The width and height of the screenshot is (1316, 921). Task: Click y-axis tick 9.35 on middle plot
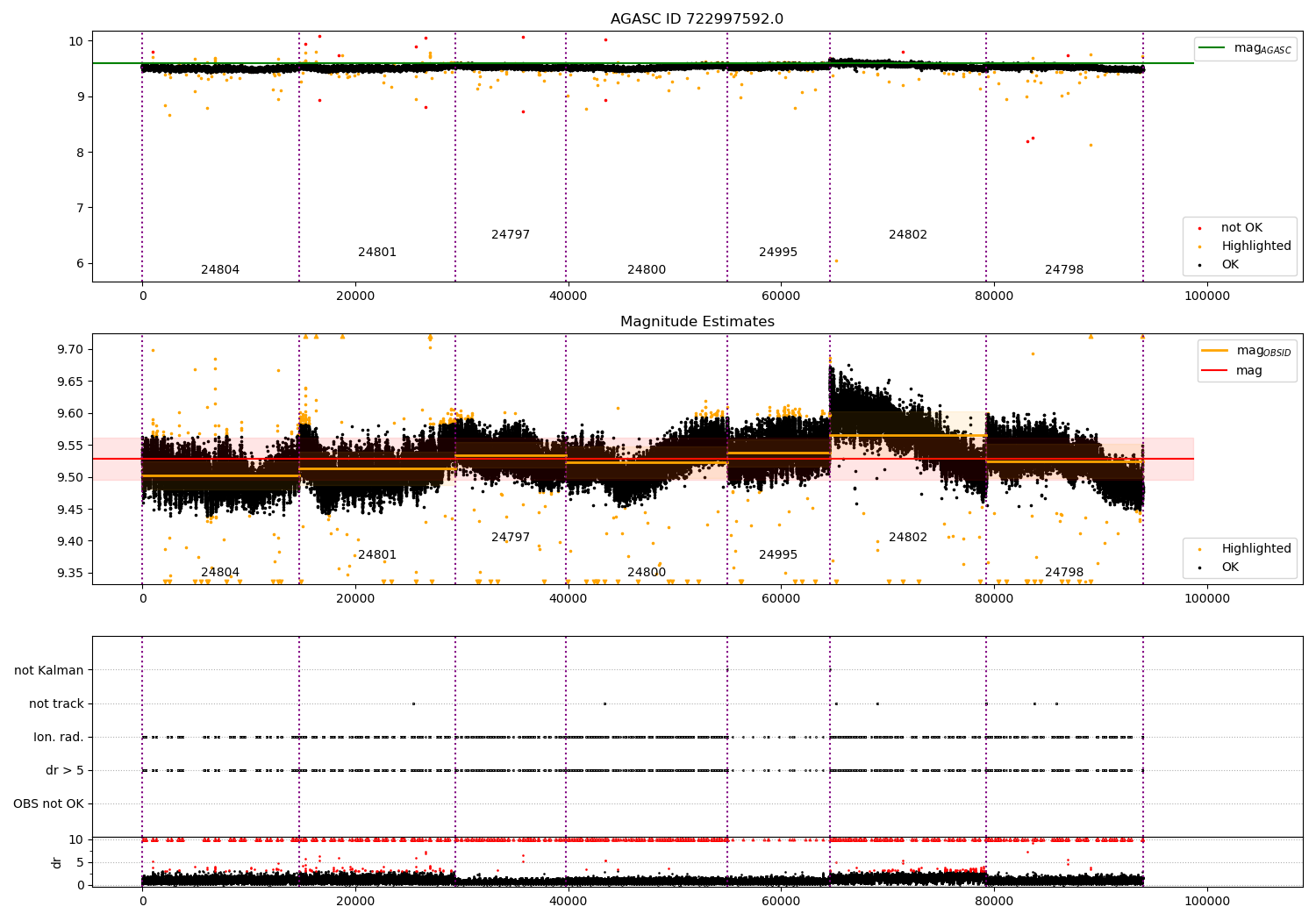tap(70, 574)
